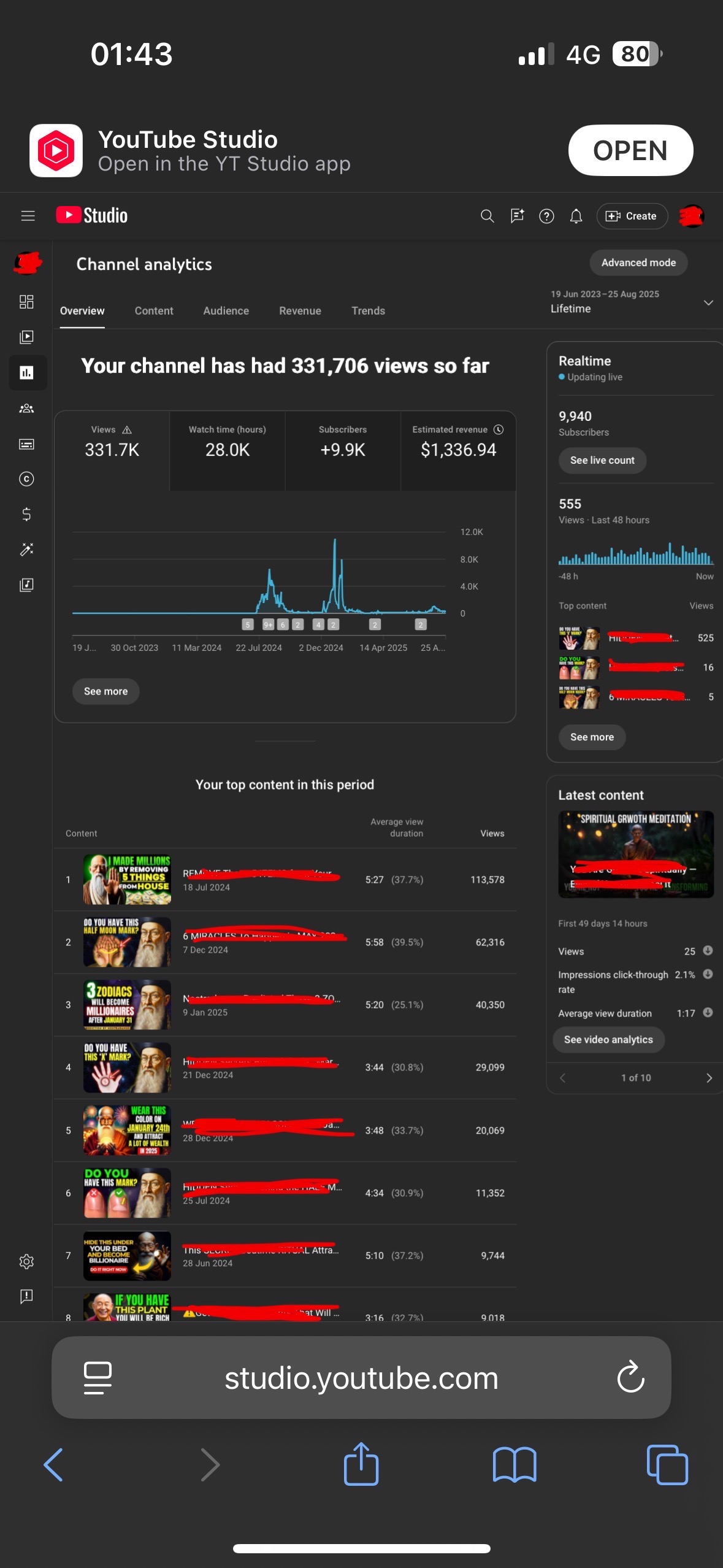723x1568 pixels.
Task: Click the Views down-arrow indicator in Latest content
Action: click(708, 950)
